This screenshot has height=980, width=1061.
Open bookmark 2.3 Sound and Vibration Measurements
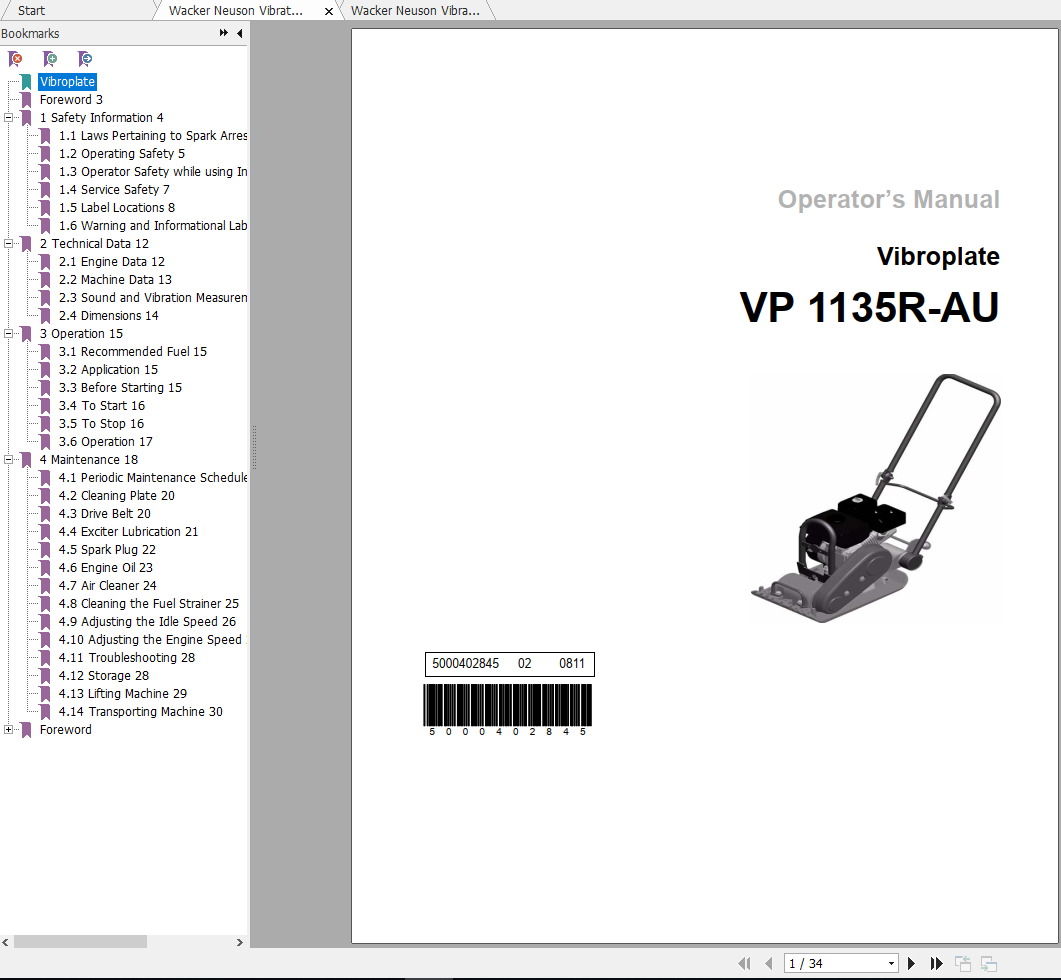[x=153, y=298]
